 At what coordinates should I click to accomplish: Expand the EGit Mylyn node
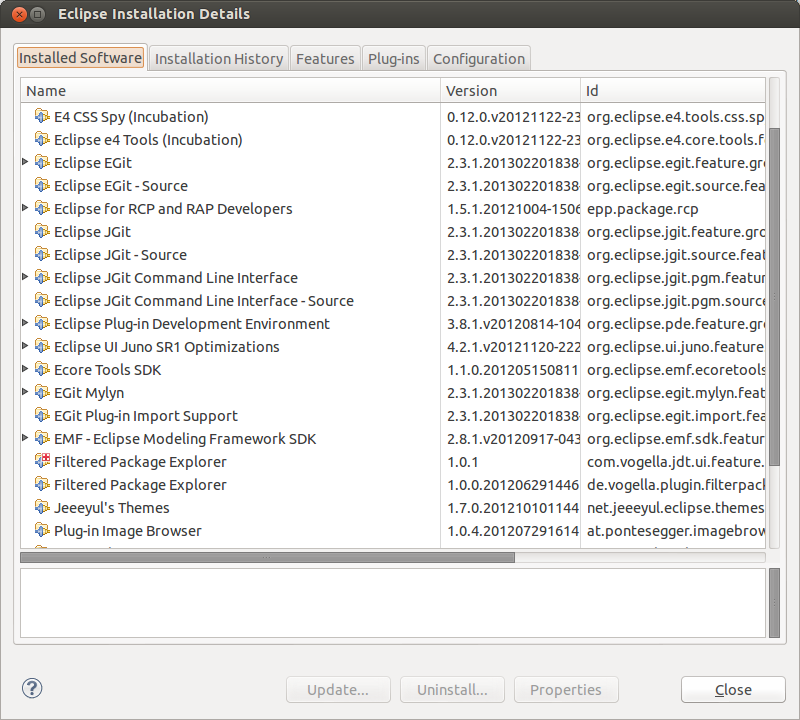[x=25, y=391]
